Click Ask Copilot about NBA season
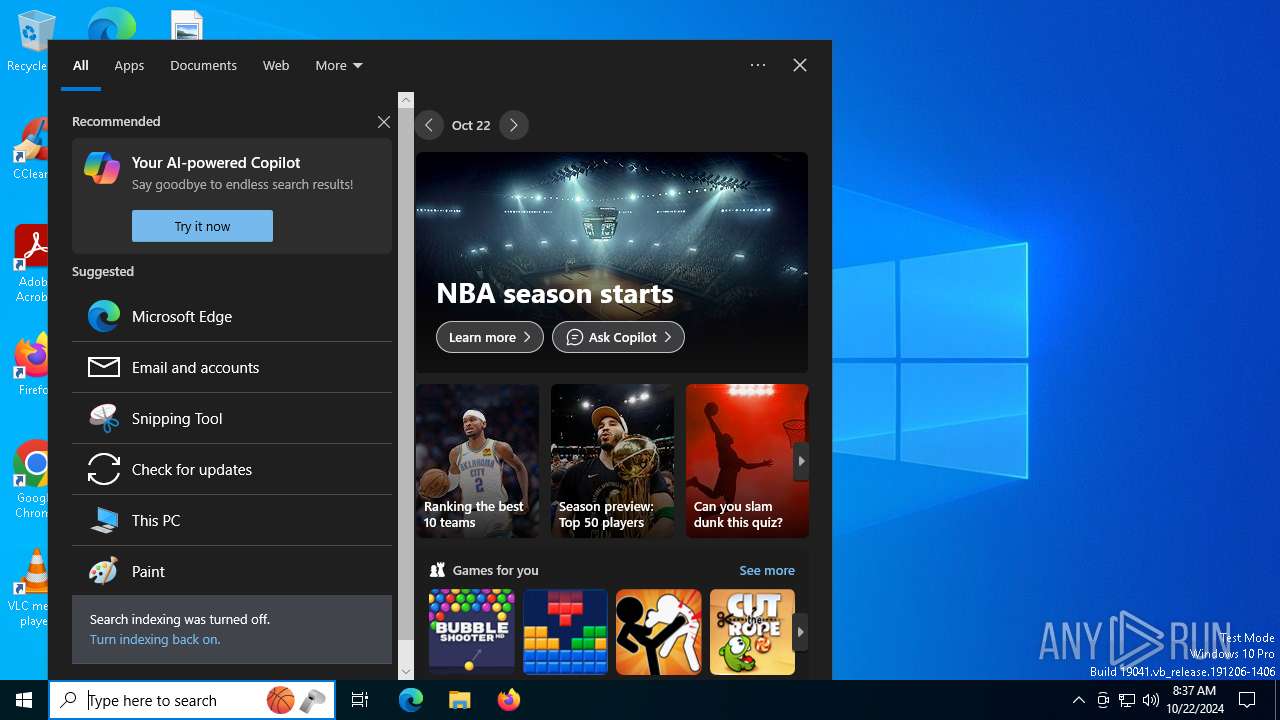Image resolution: width=1280 pixels, height=720 pixels. pos(618,337)
